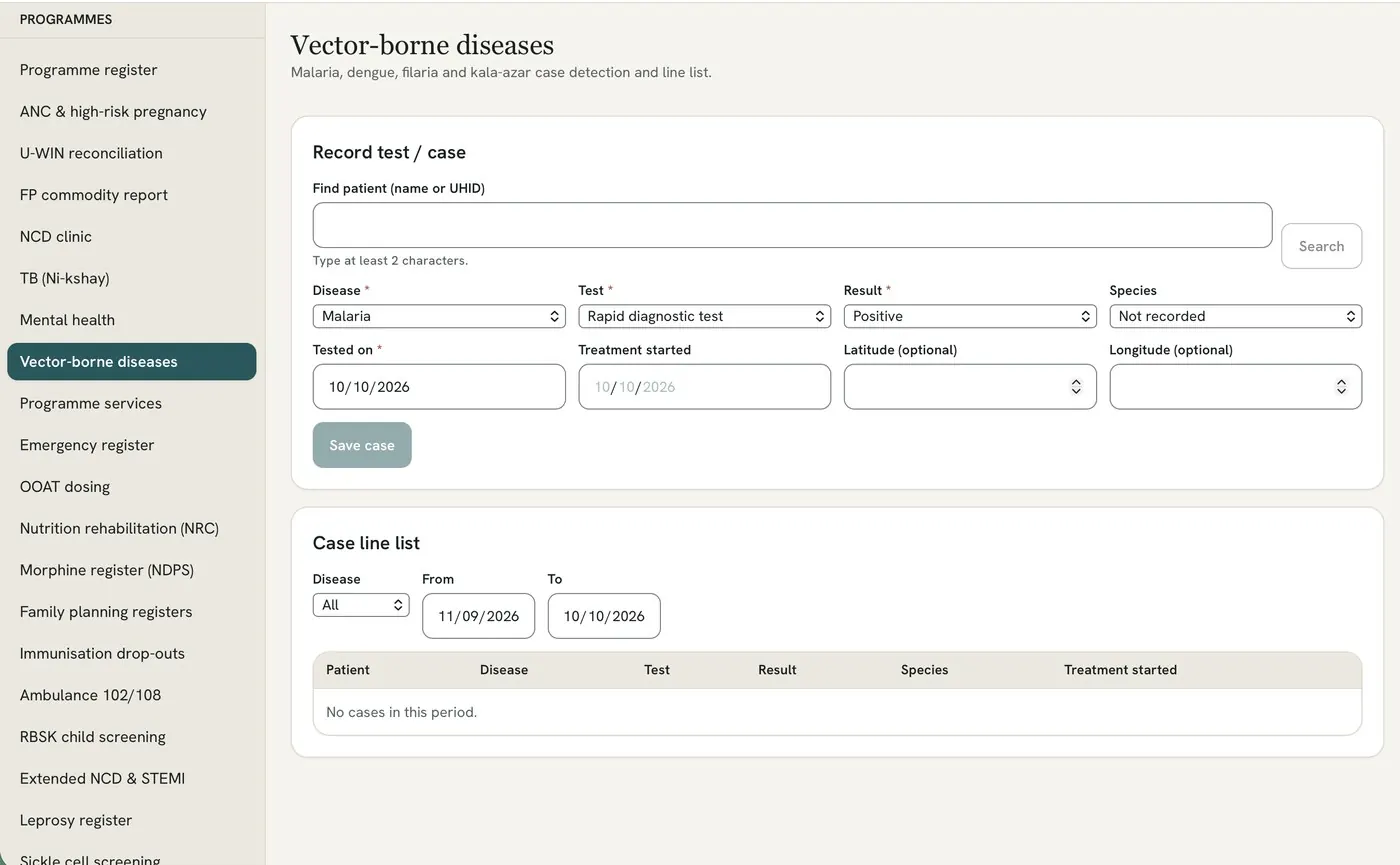Click the Species column header in table
This screenshot has width=1400, height=865.
pyautogui.click(x=924, y=670)
